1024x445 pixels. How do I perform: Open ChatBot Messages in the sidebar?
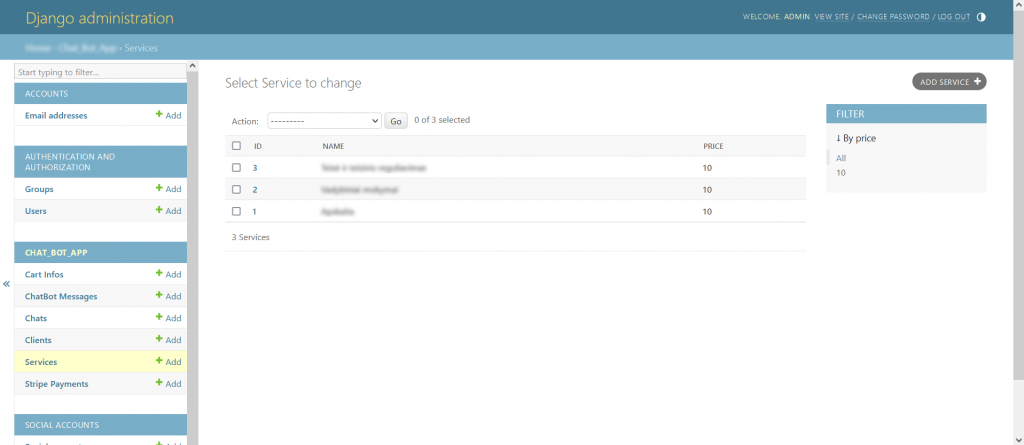click(x=61, y=296)
